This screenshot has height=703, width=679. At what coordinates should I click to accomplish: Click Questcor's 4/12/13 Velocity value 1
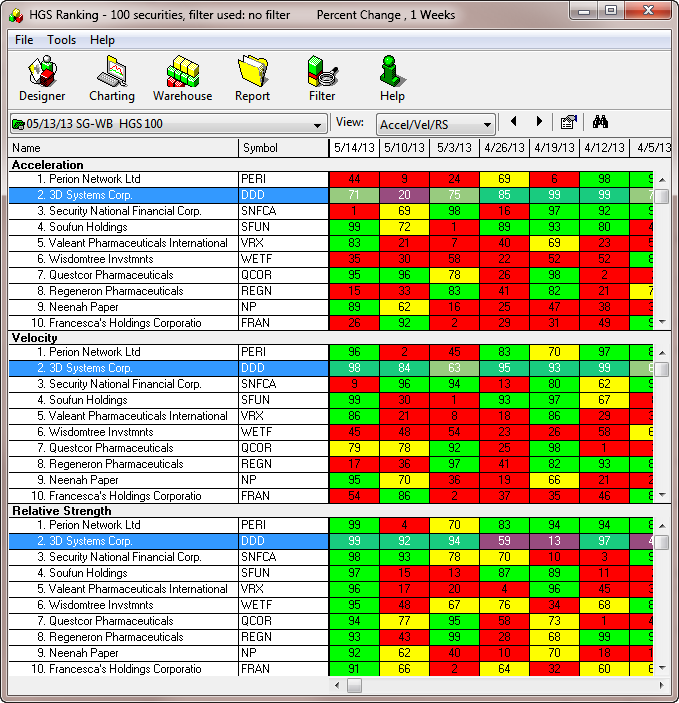604,448
